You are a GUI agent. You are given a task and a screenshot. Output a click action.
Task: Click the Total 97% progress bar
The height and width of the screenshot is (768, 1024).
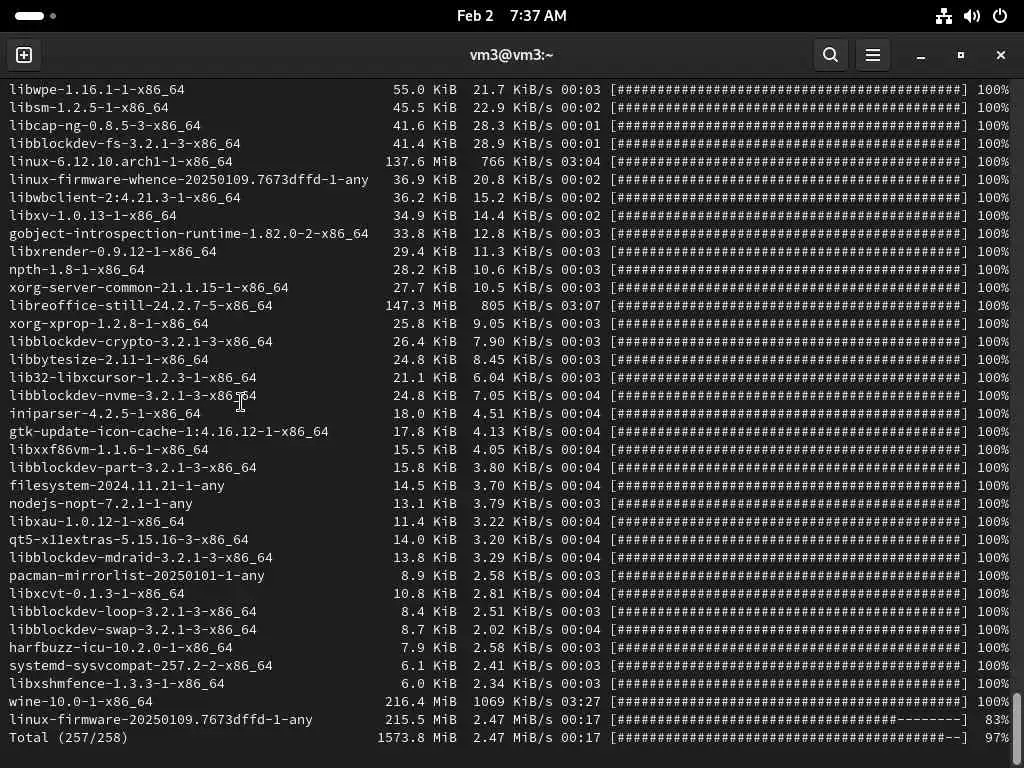click(x=789, y=737)
